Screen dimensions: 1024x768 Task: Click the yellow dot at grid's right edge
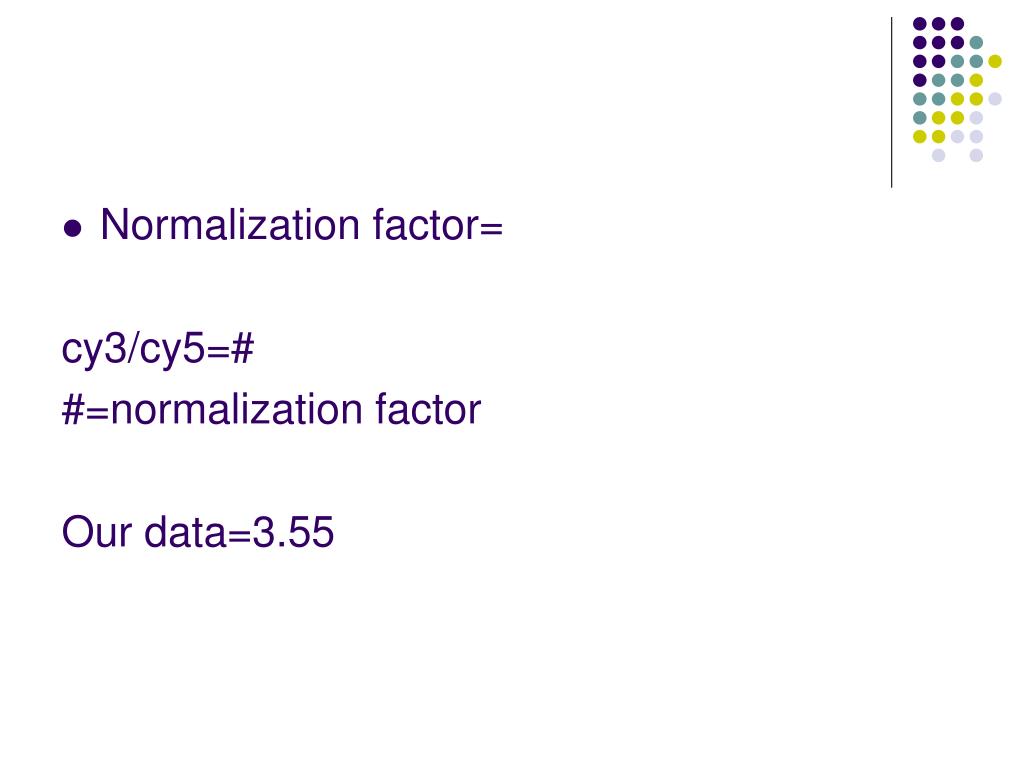(x=995, y=61)
